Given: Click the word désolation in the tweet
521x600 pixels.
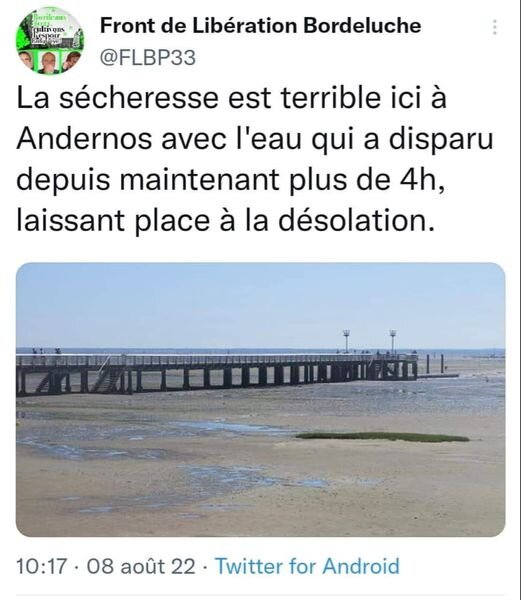Looking at the screenshot, I should (356, 220).
